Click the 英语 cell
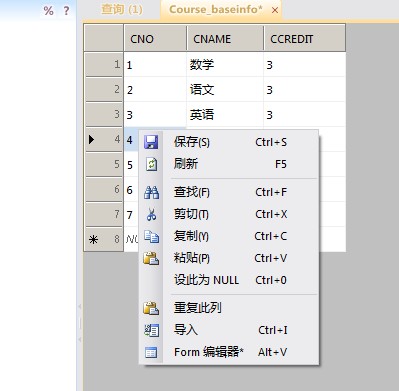The width and height of the screenshot is (399, 391). (225, 114)
